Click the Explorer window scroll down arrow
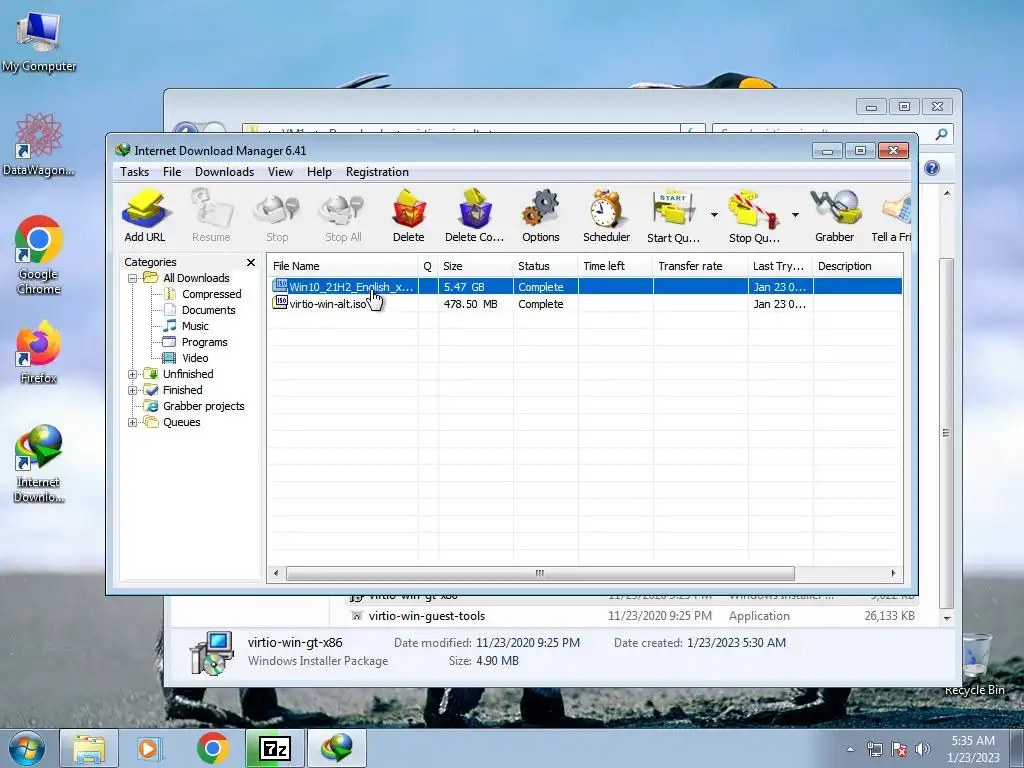The height and width of the screenshot is (768, 1024). (x=947, y=618)
